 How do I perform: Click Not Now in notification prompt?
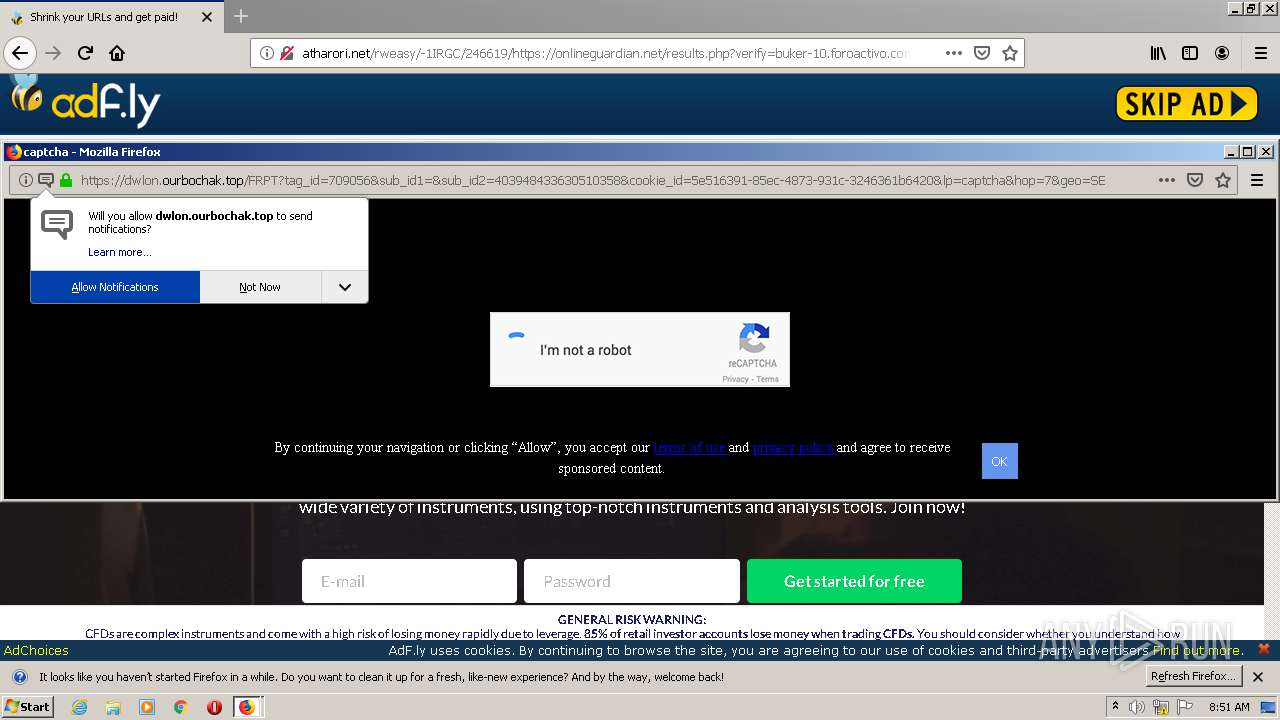point(260,287)
